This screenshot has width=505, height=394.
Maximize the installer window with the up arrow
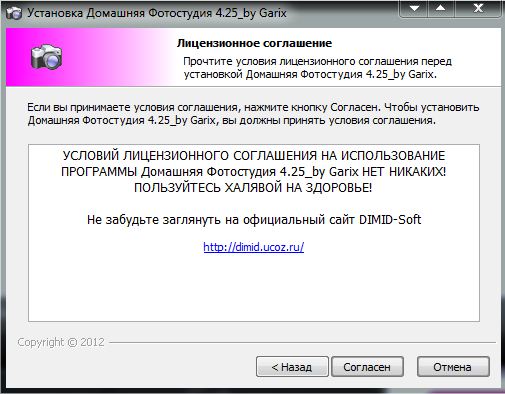441,8
